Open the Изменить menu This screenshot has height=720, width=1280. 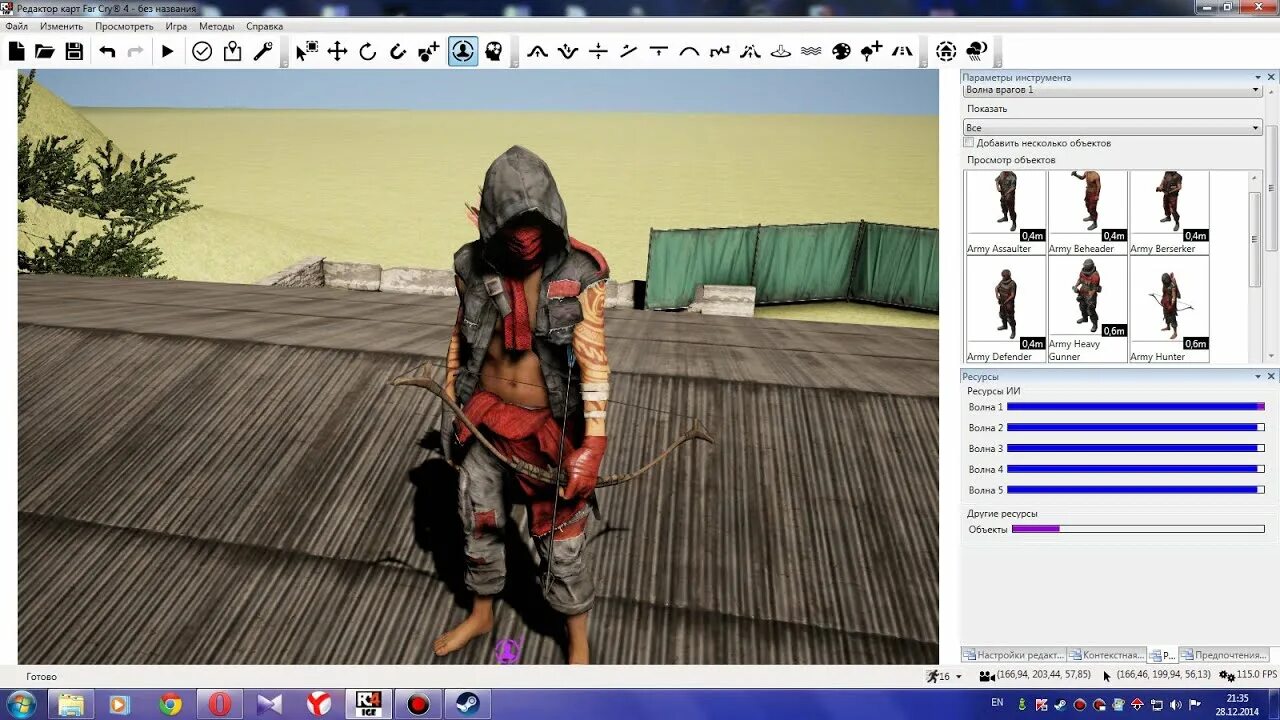click(x=62, y=26)
